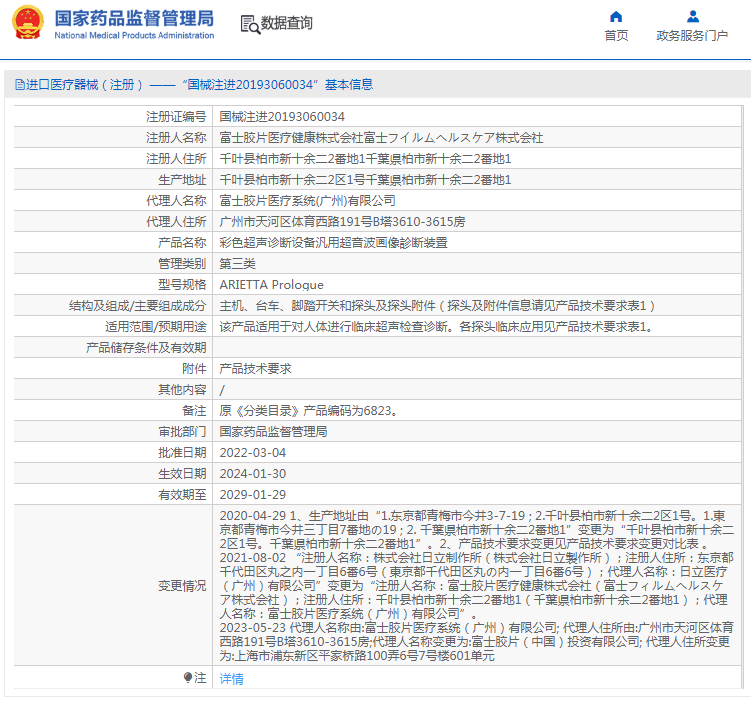Viewport: 751px width, 704px height.
Task: Select the 2023-05-23 change record line
Action: pyautogui.click(x=477, y=642)
